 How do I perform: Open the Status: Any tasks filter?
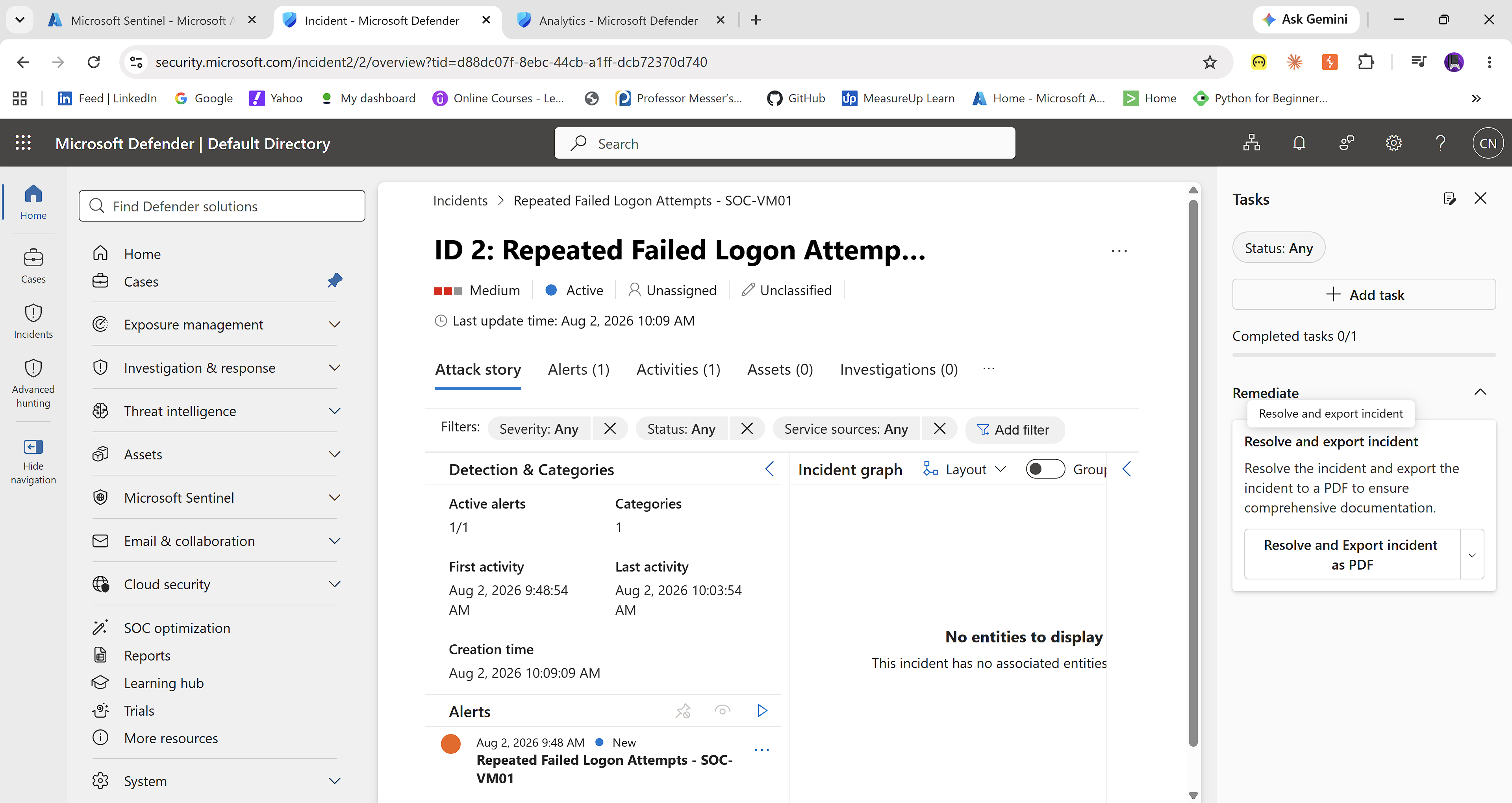tap(1279, 248)
